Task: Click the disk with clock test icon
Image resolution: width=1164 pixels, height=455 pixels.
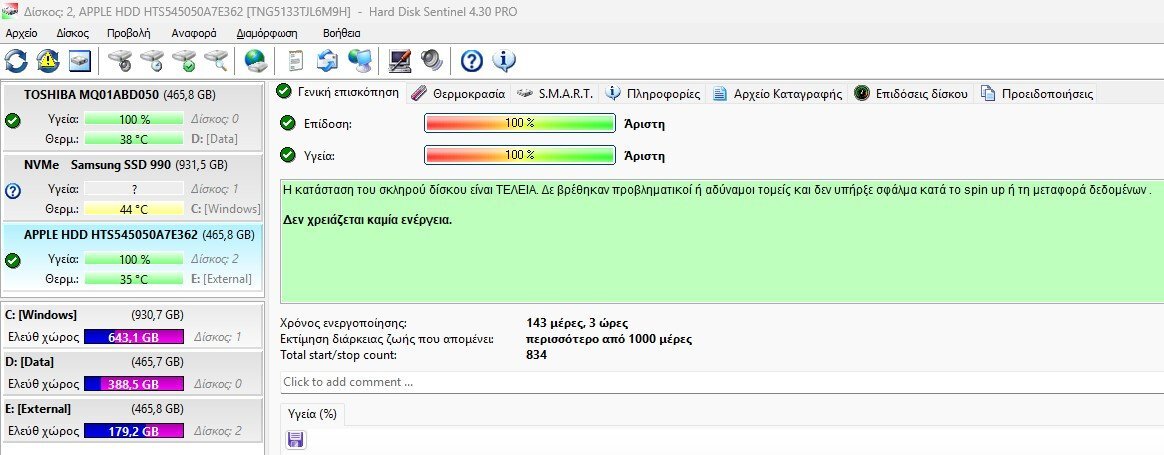Action: pyautogui.click(x=152, y=60)
